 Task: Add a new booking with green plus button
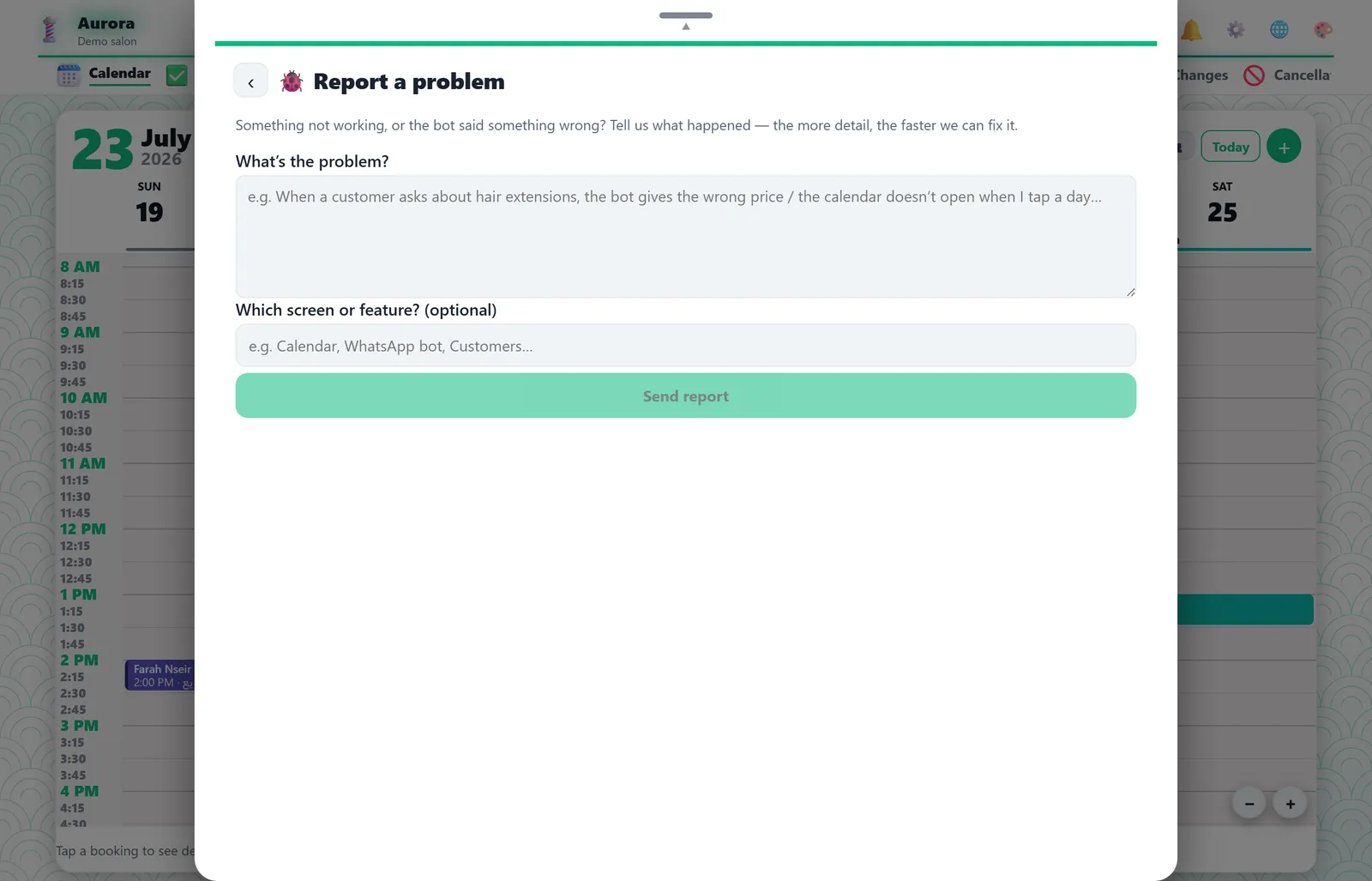coord(1284,147)
